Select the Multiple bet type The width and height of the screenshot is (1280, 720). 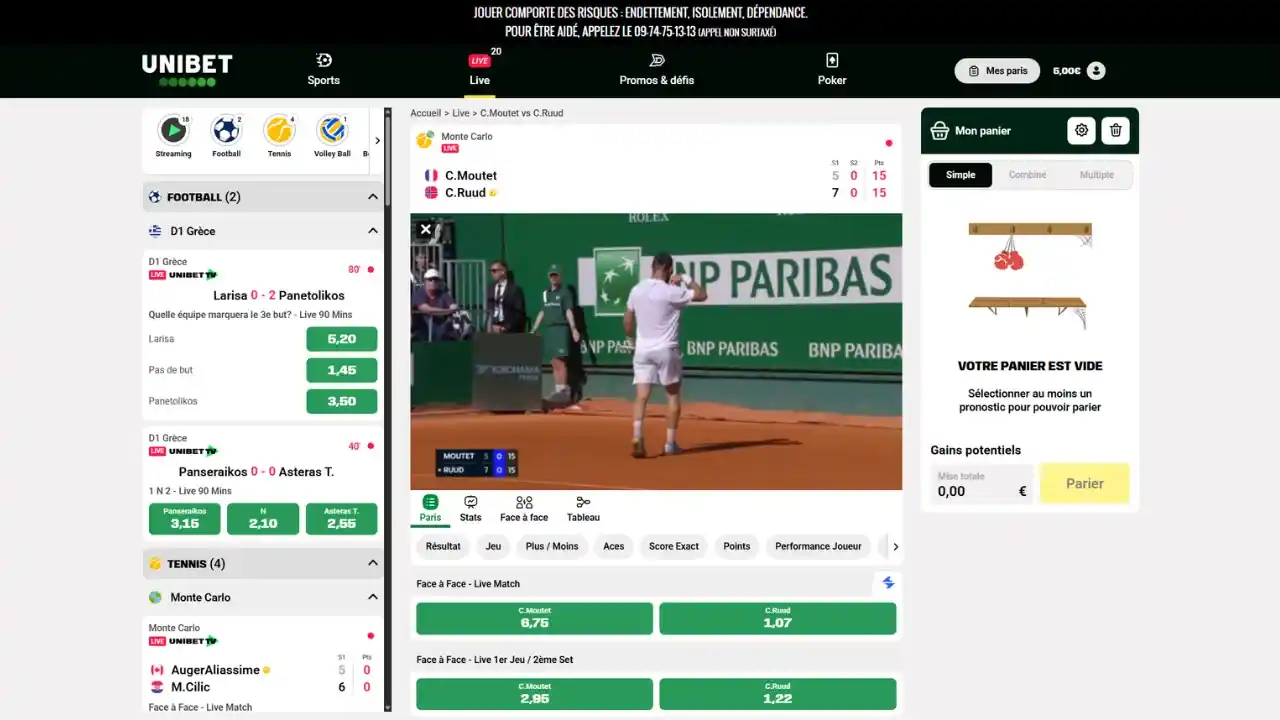point(1096,175)
